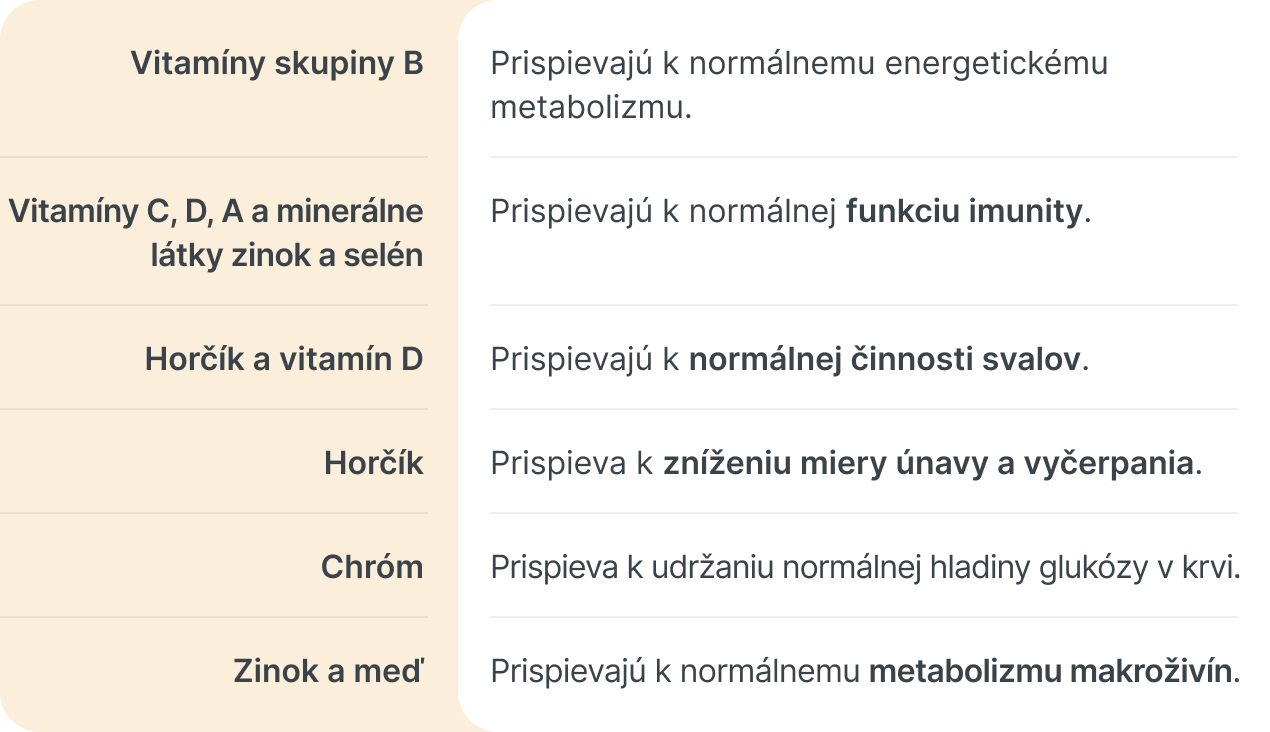Click the energy metabolism description text

(x=798, y=85)
